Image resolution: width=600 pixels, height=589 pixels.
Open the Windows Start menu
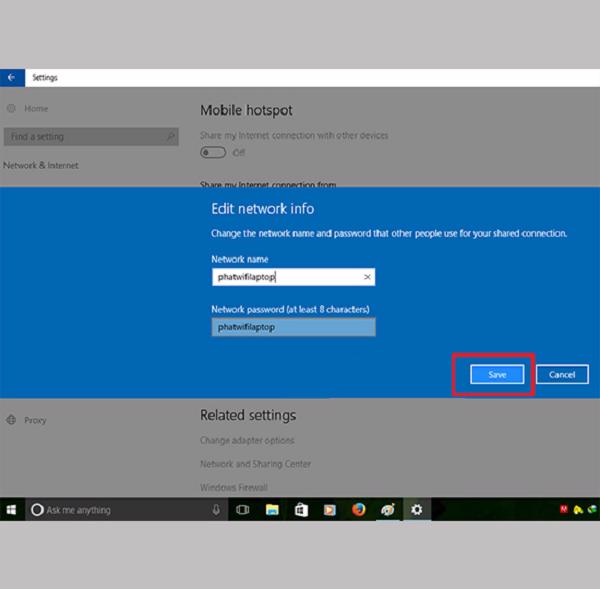[x=11, y=510]
